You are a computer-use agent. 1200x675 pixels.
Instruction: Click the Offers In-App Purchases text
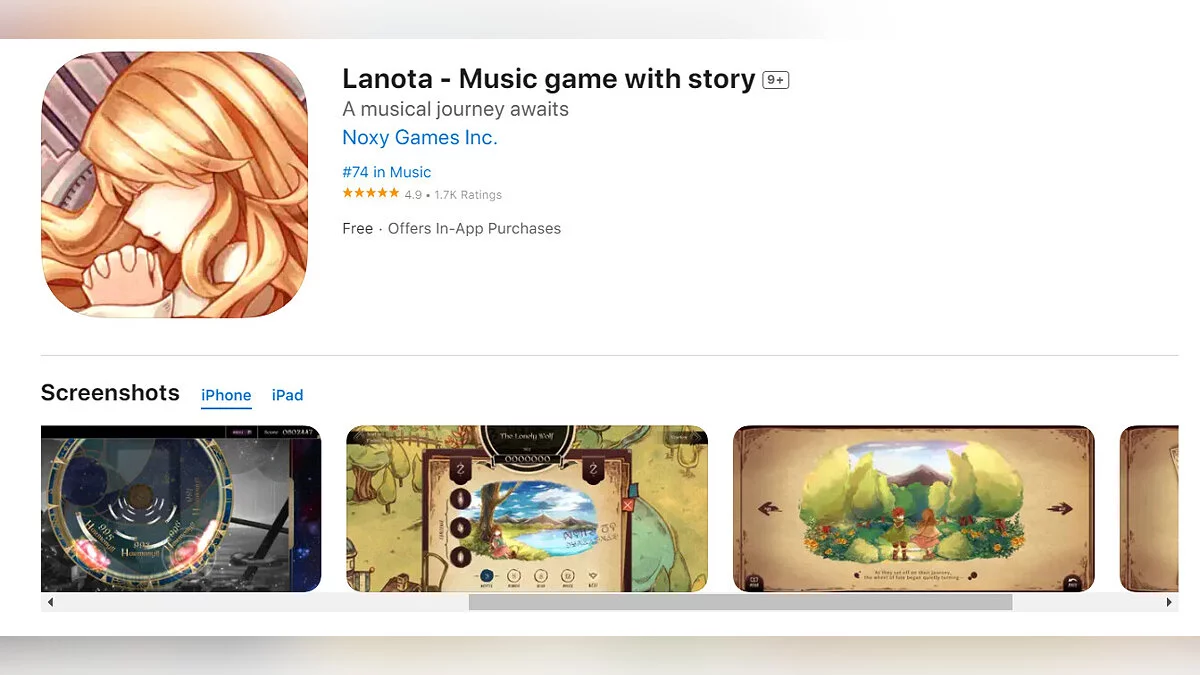(474, 229)
